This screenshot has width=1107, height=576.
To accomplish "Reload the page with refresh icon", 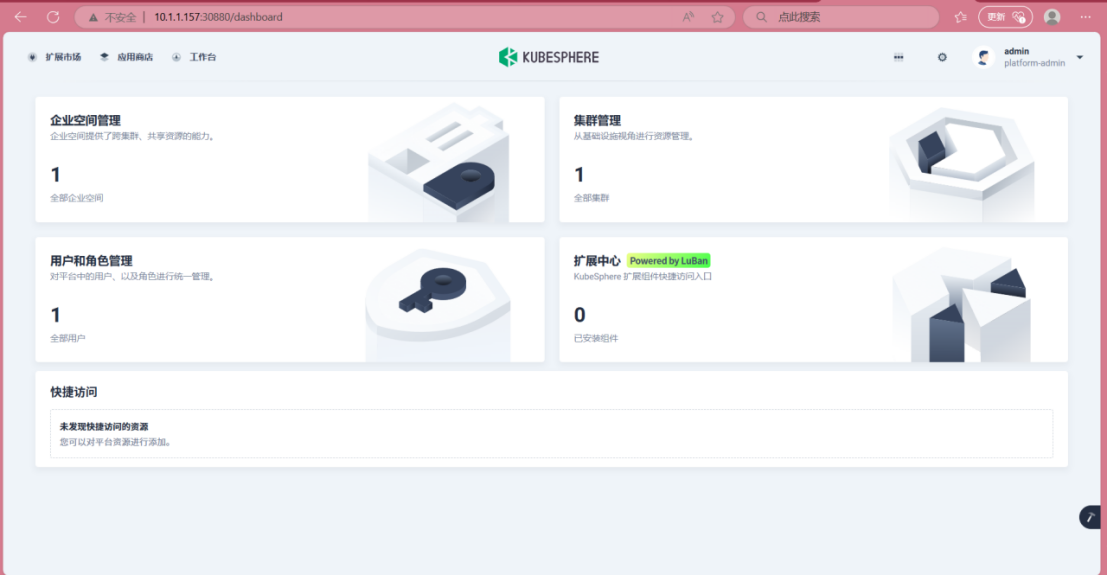I will coord(53,17).
